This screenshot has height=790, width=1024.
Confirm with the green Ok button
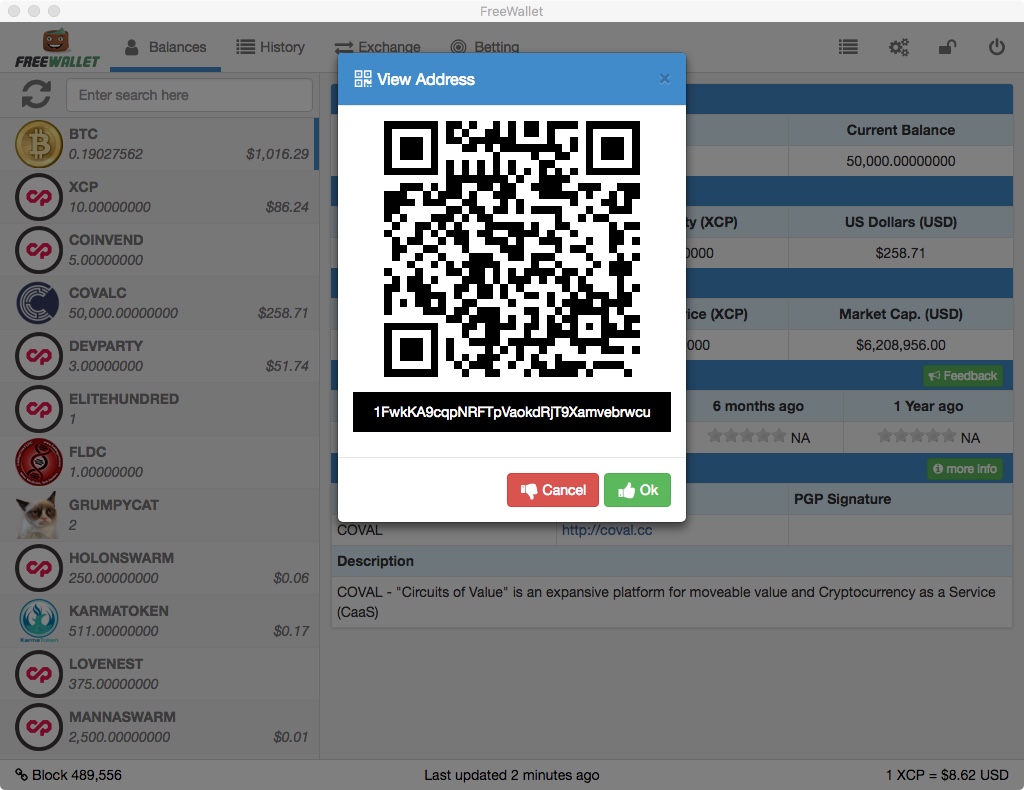637,490
